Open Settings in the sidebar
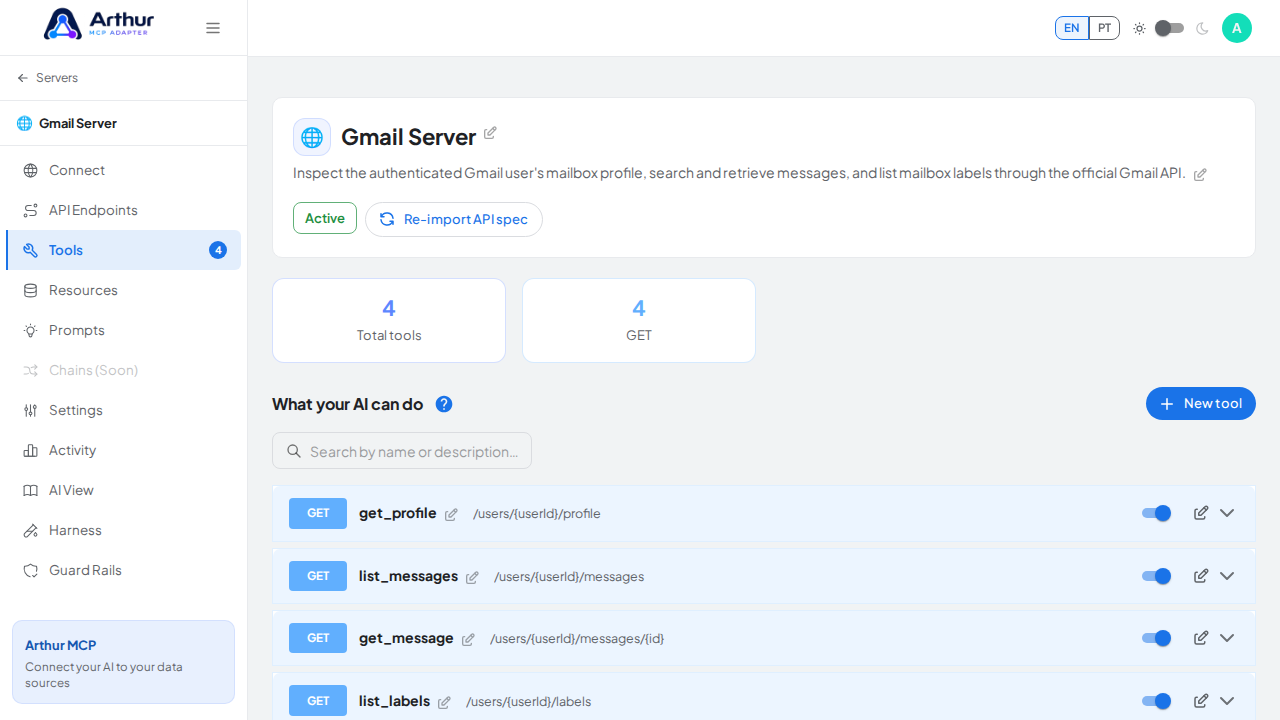 124,410
